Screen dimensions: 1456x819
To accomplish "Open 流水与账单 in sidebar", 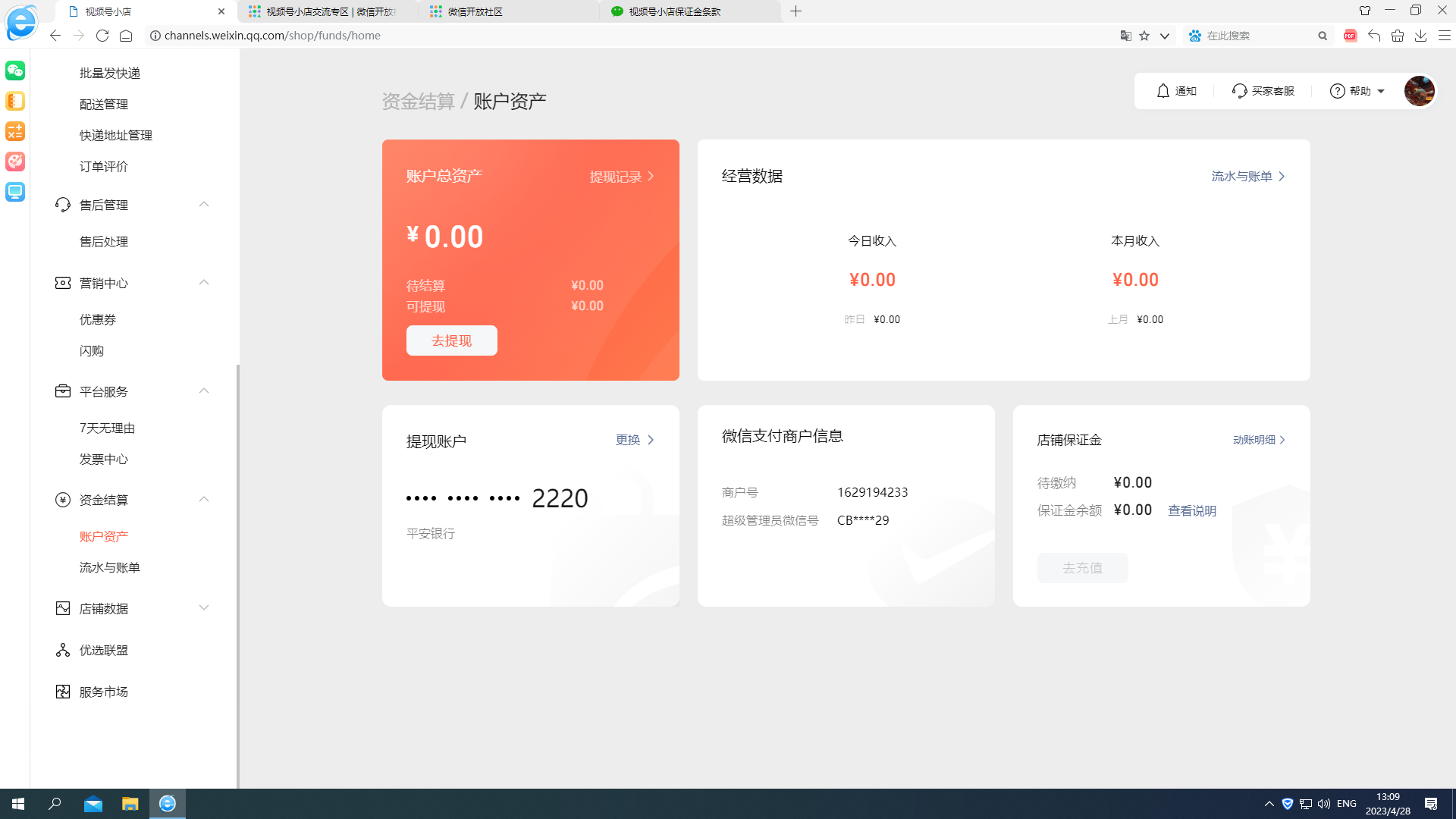I will click(110, 567).
